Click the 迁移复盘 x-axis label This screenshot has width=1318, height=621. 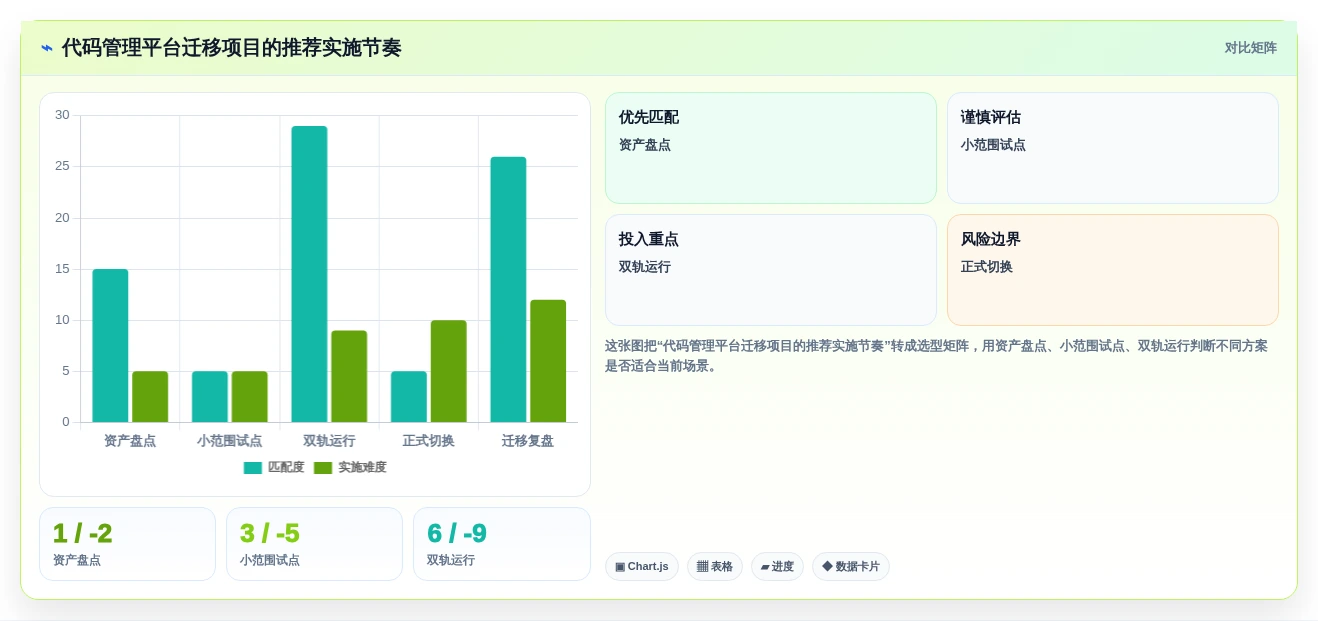pos(528,441)
